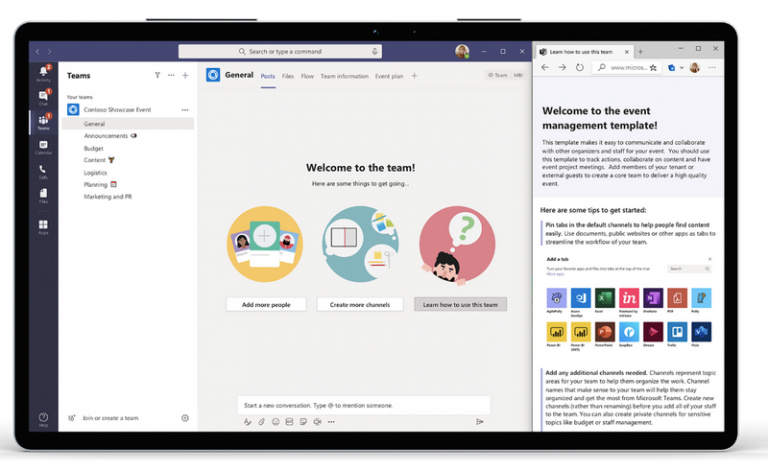The width and height of the screenshot is (768, 471).
Task: Open a new browser tab
Action: point(640,51)
